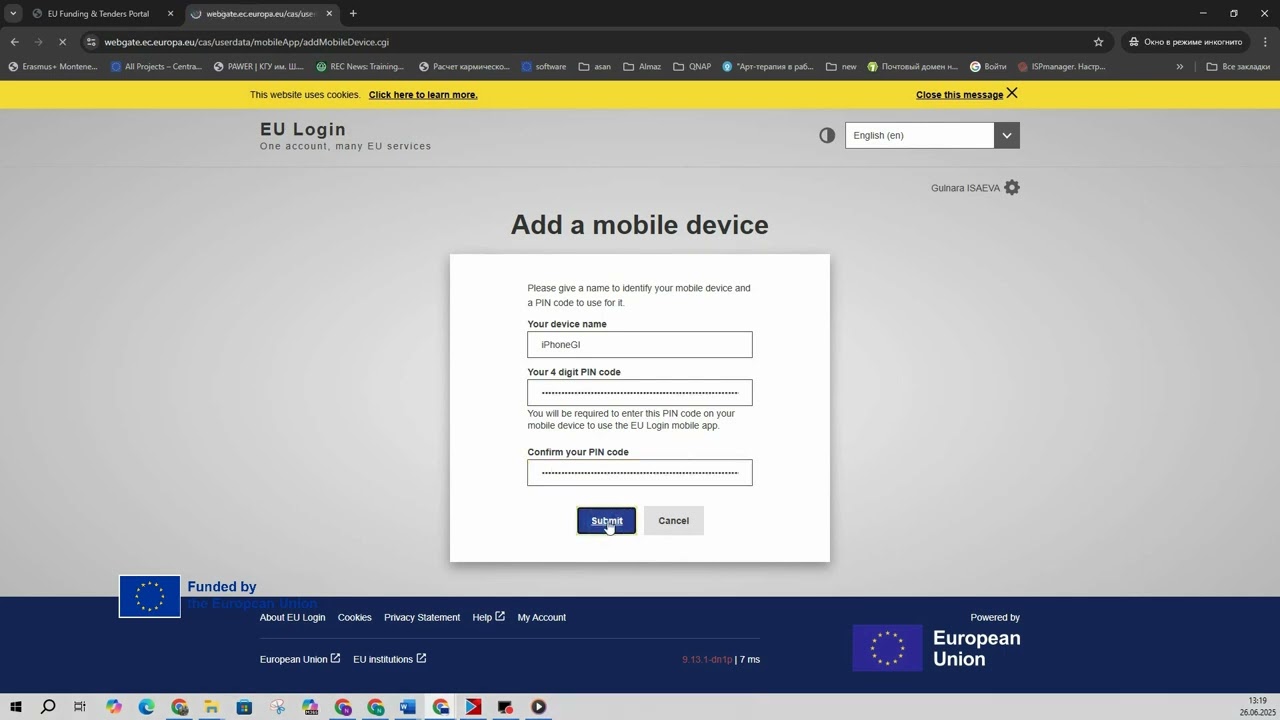The height and width of the screenshot is (720, 1280).
Task: Open the REC News: Training bookmark
Action: [360, 67]
